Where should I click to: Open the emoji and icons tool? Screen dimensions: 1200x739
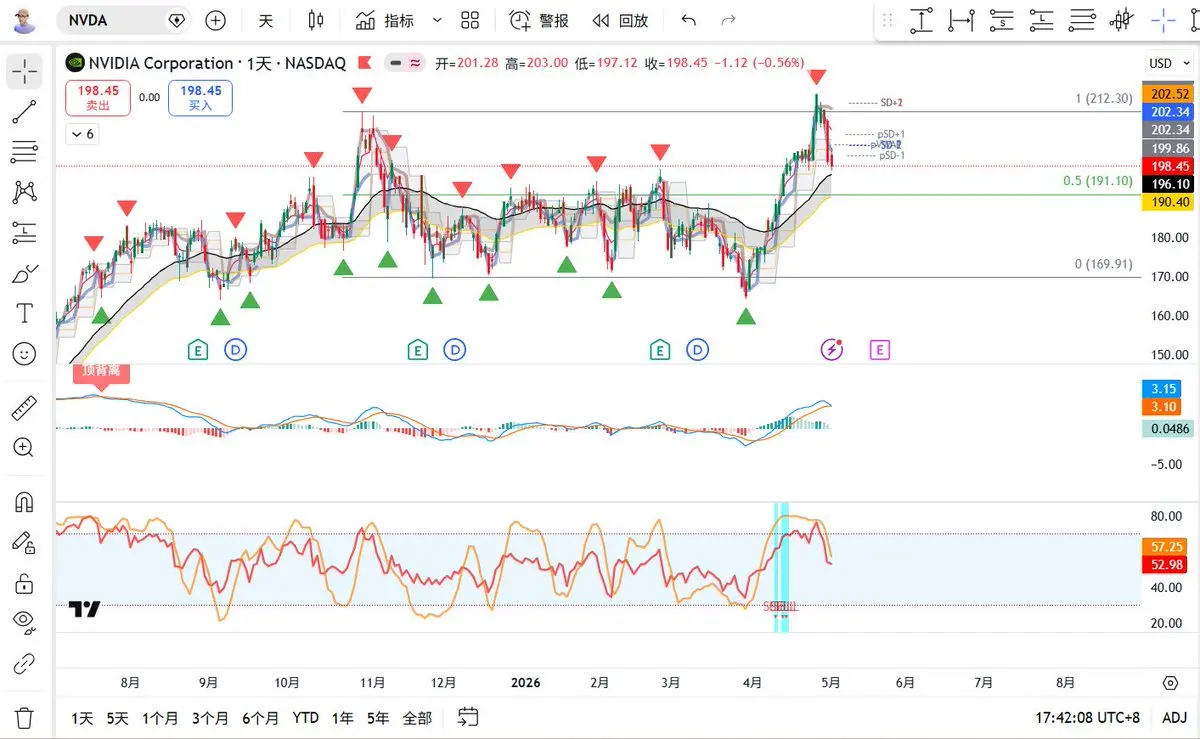point(24,353)
